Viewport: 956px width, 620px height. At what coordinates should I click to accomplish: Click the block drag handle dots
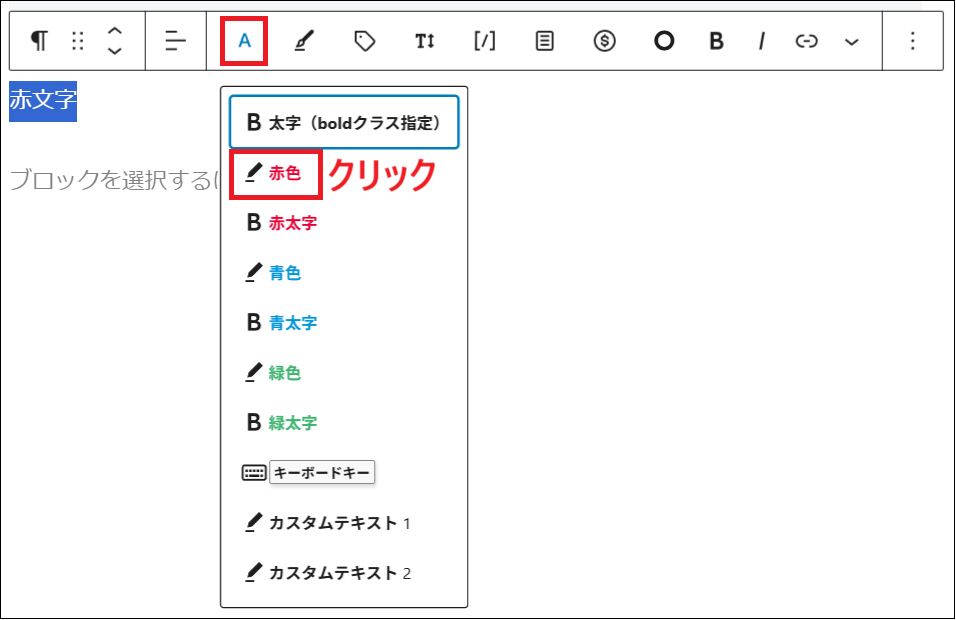pos(78,41)
